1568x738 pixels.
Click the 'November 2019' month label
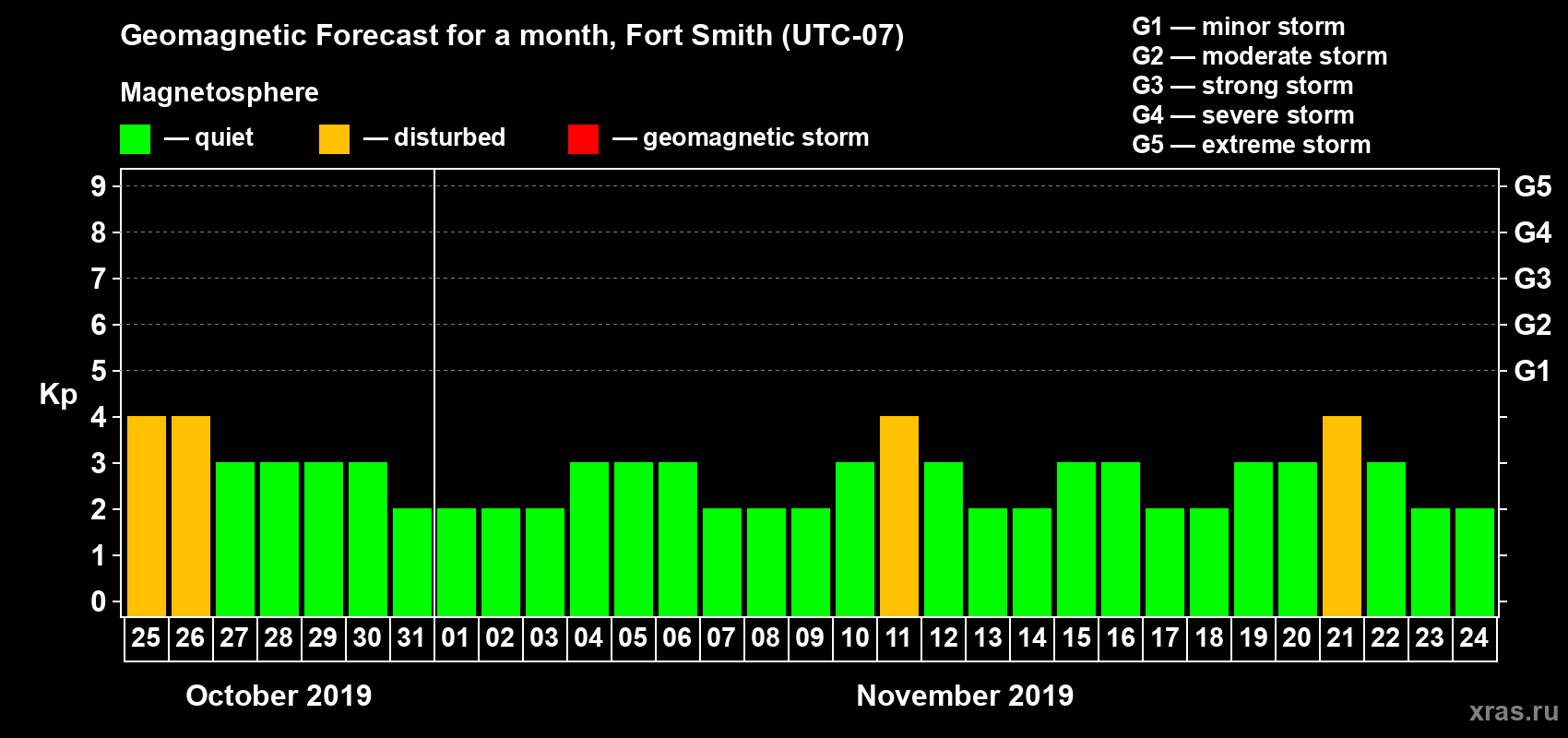(x=965, y=696)
